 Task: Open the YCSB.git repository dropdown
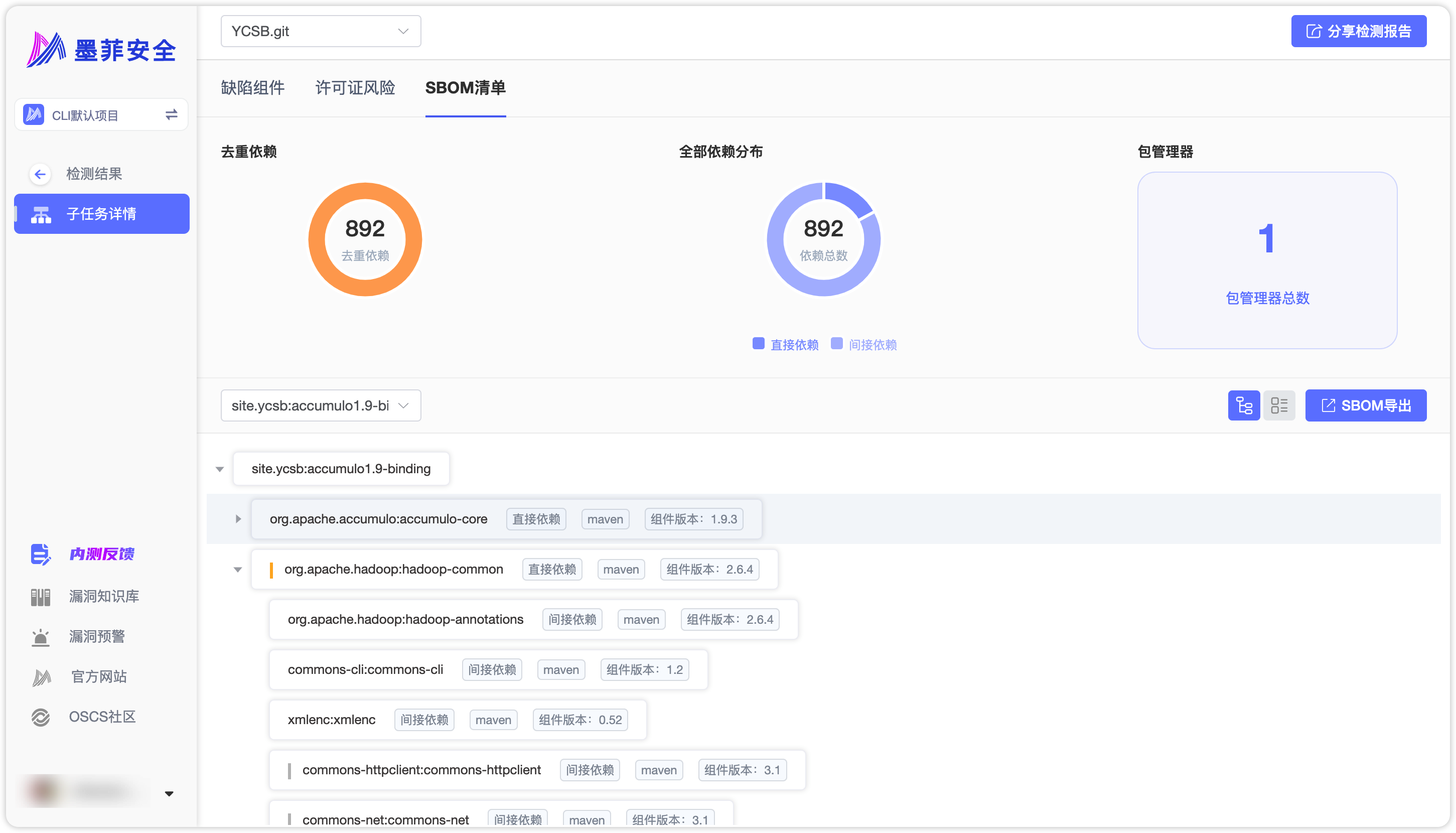320,32
